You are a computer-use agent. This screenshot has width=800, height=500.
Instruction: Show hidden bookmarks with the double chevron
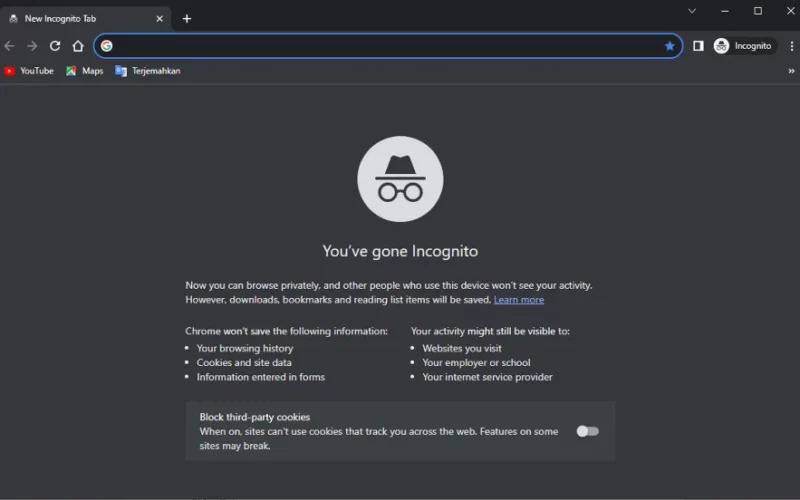tap(791, 71)
